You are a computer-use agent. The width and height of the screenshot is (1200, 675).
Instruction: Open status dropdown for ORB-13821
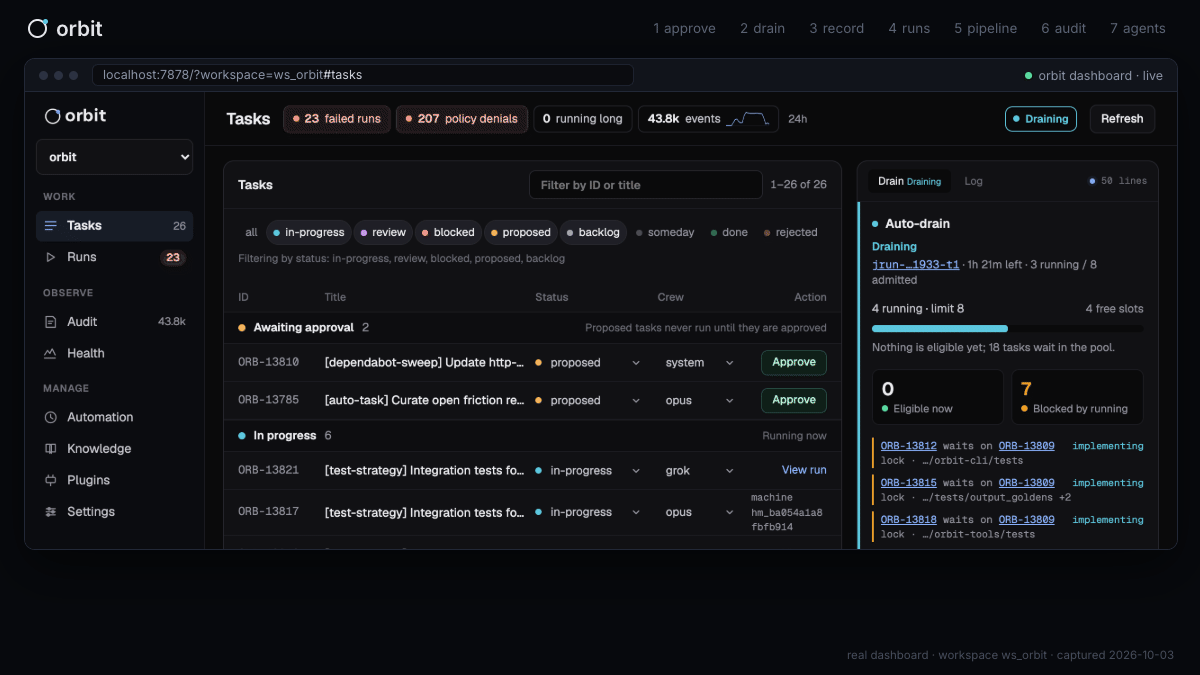point(588,470)
